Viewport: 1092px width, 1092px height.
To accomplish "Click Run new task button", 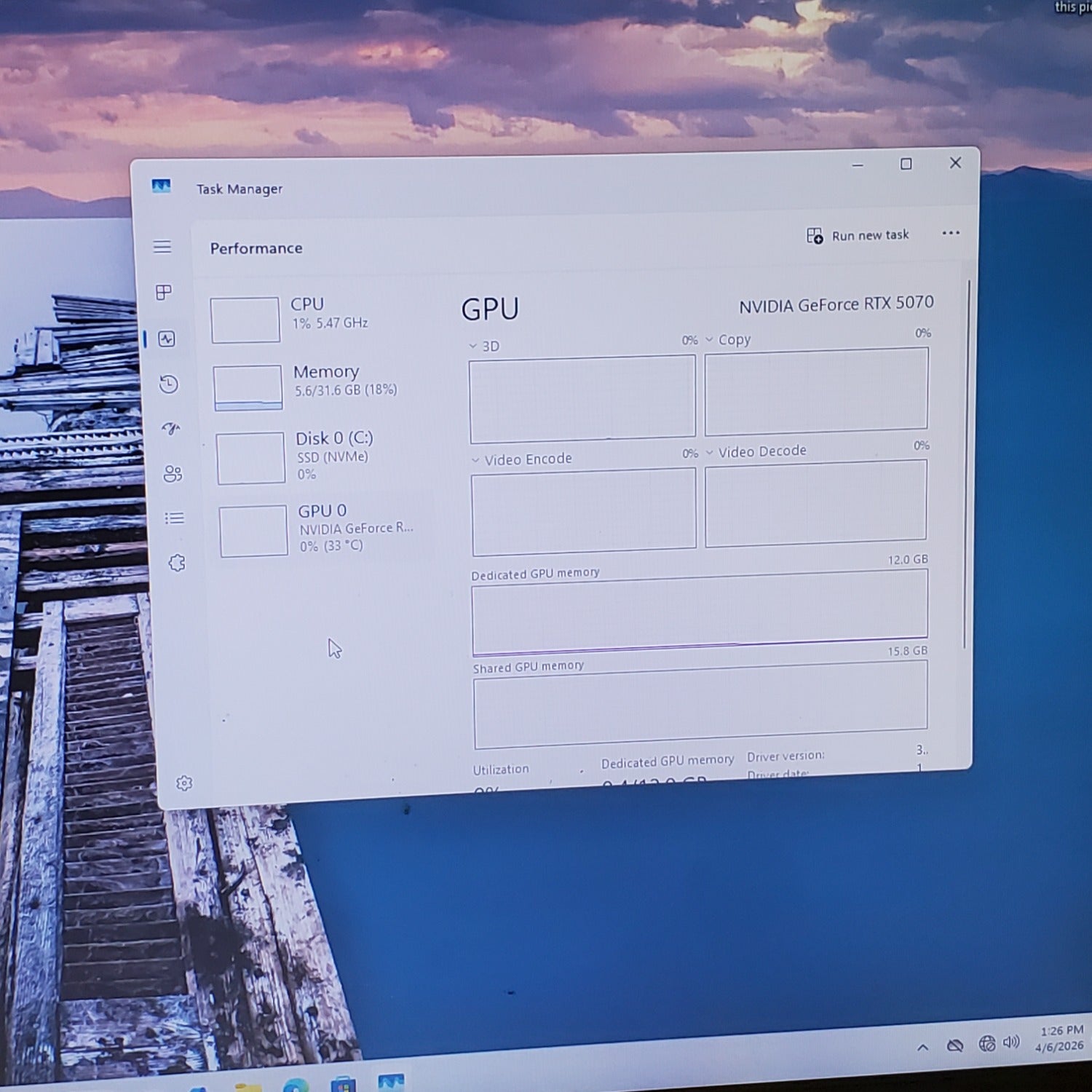I will [x=858, y=235].
